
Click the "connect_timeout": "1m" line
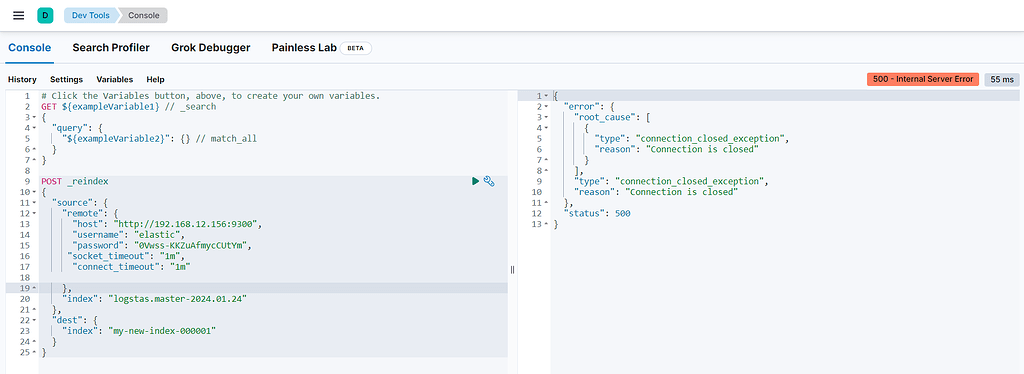(x=131, y=266)
